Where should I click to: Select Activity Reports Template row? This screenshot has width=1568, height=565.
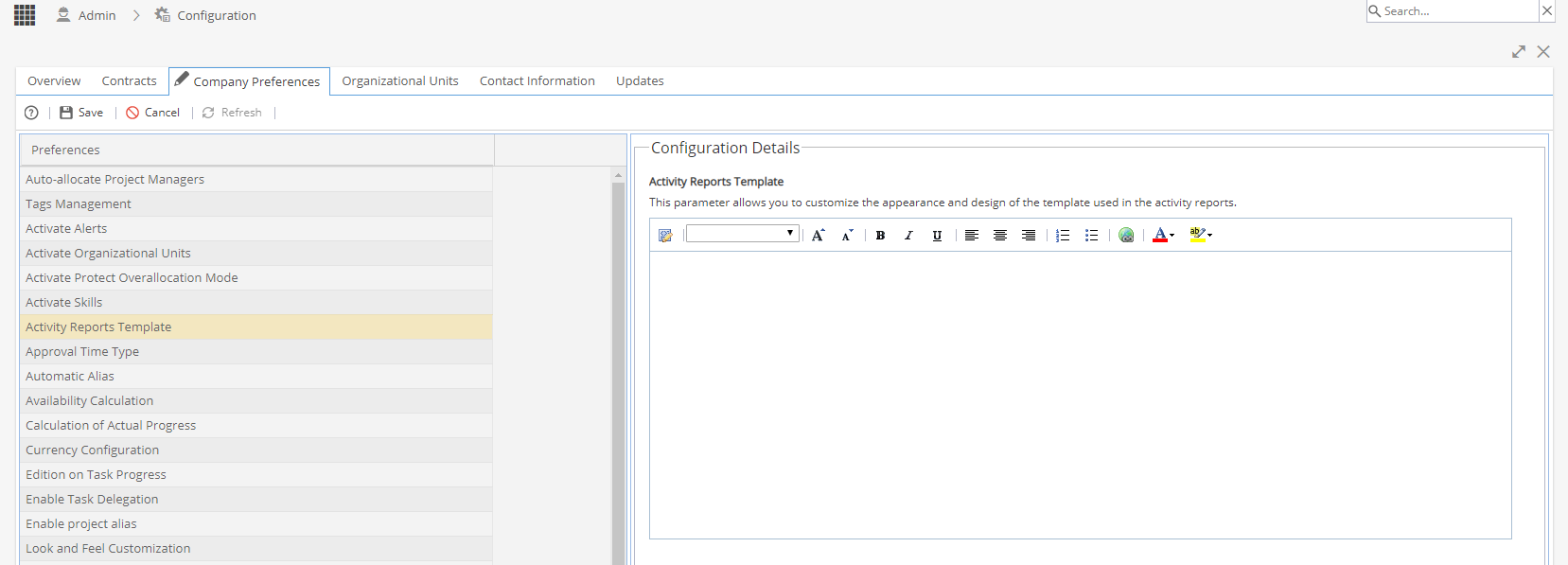(255, 327)
